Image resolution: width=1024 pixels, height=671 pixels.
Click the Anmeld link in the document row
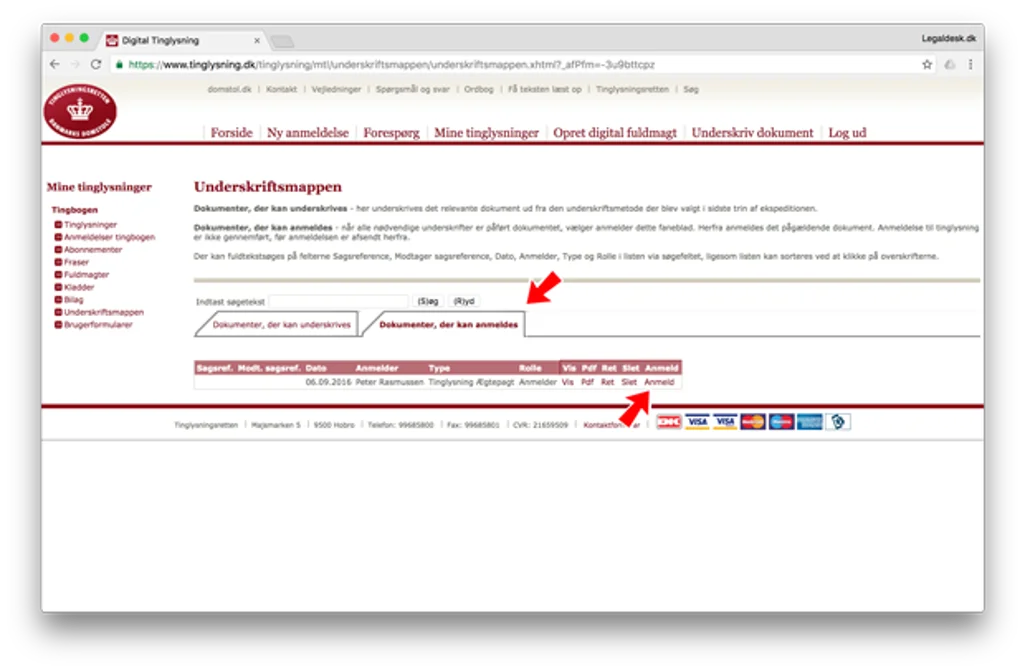coord(659,382)
